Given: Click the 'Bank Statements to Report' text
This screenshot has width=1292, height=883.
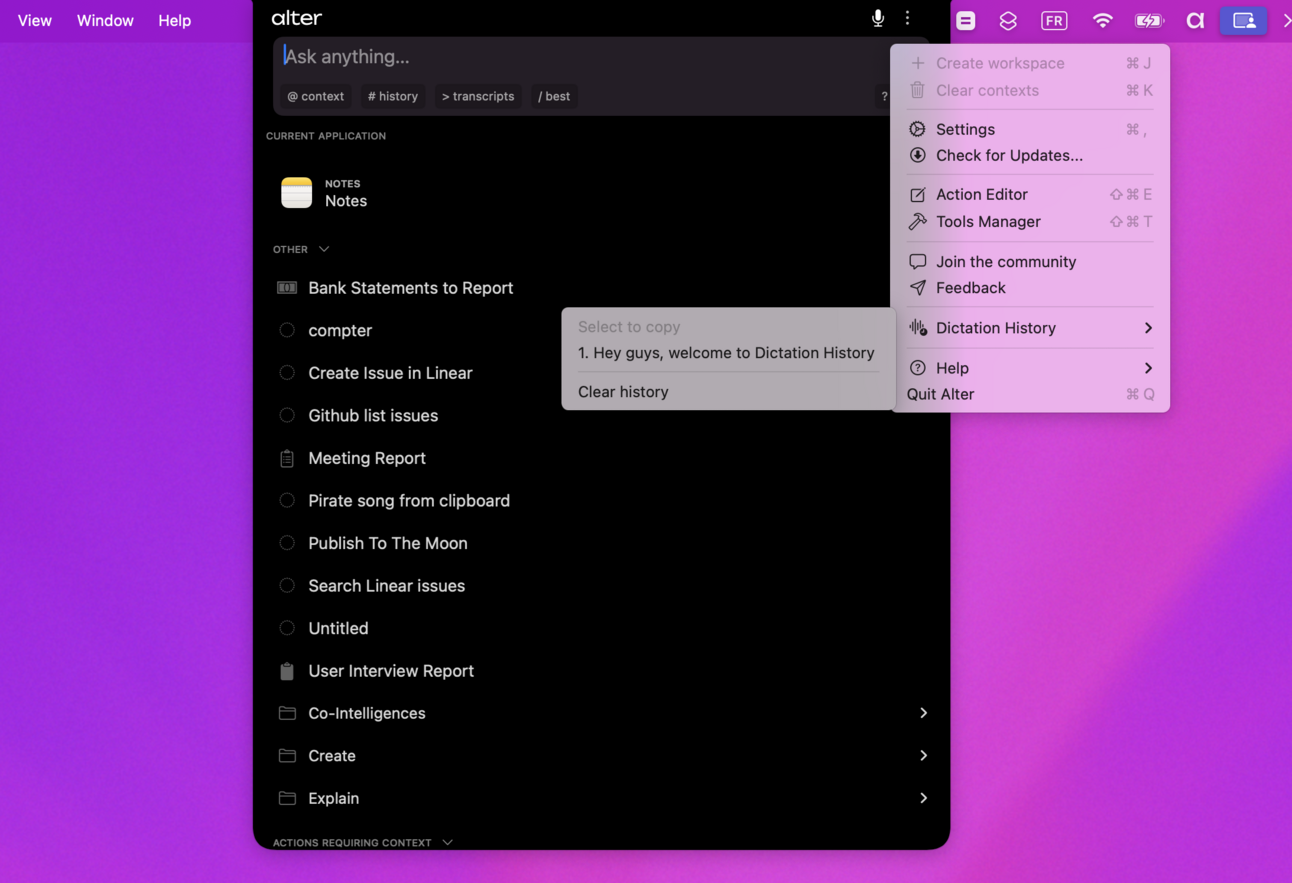Looking at the screenshot, I should click(x=411, y=288).
